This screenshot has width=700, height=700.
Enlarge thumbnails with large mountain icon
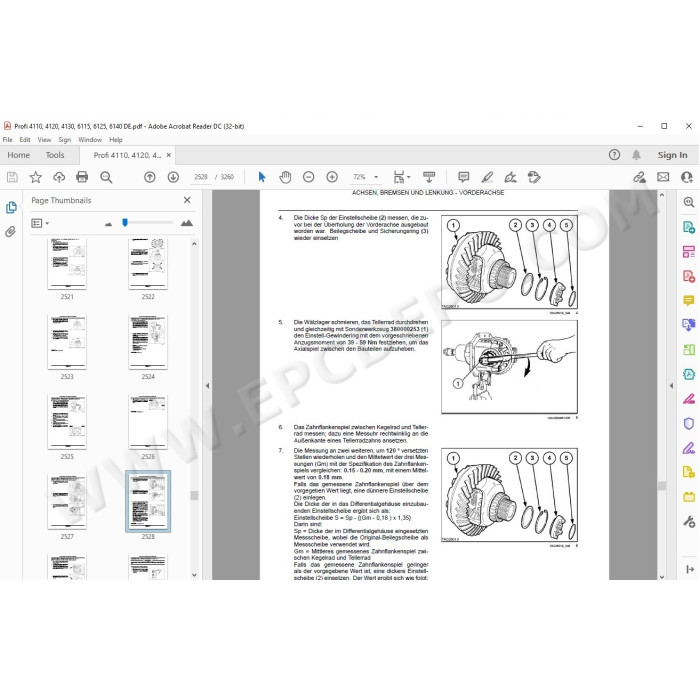pyautogui.click(x=187, y=223)
